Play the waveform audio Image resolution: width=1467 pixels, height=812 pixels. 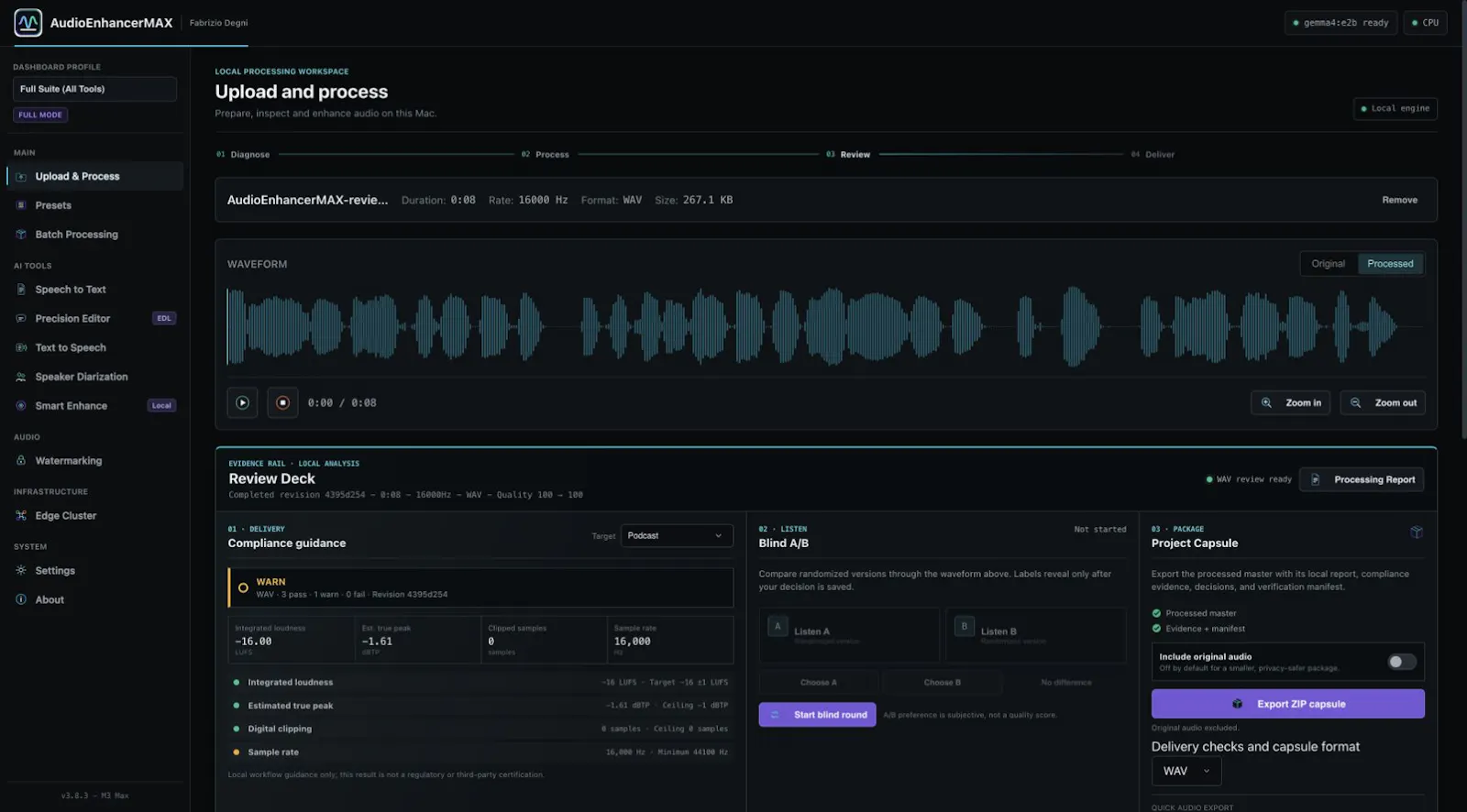(242, 402)
